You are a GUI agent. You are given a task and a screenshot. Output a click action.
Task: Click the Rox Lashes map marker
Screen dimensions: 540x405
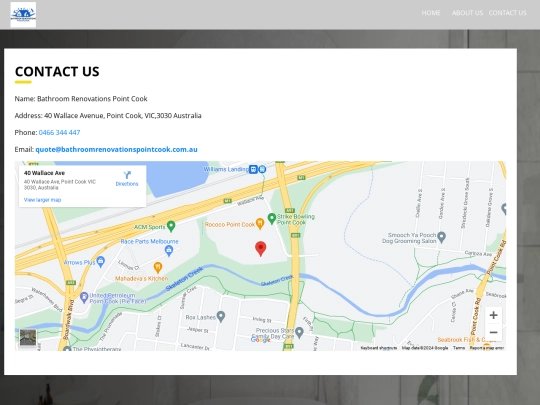tap(221, 316)
